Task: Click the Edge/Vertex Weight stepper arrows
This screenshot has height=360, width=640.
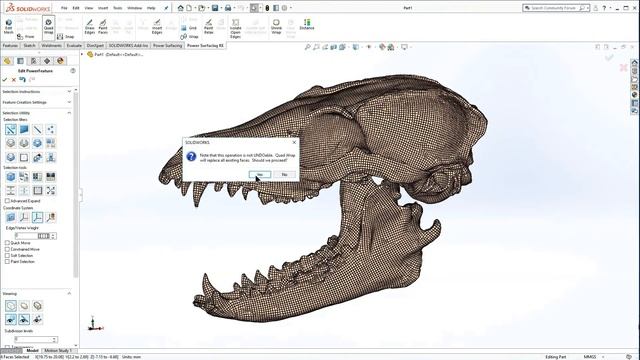Action: [54, 236]
